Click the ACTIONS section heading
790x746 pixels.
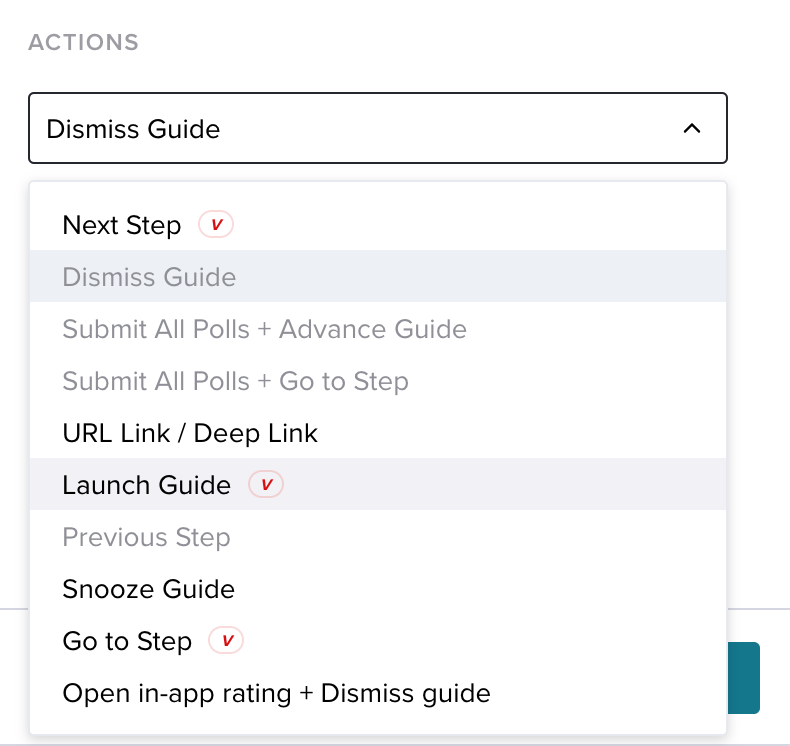(84, 42)
